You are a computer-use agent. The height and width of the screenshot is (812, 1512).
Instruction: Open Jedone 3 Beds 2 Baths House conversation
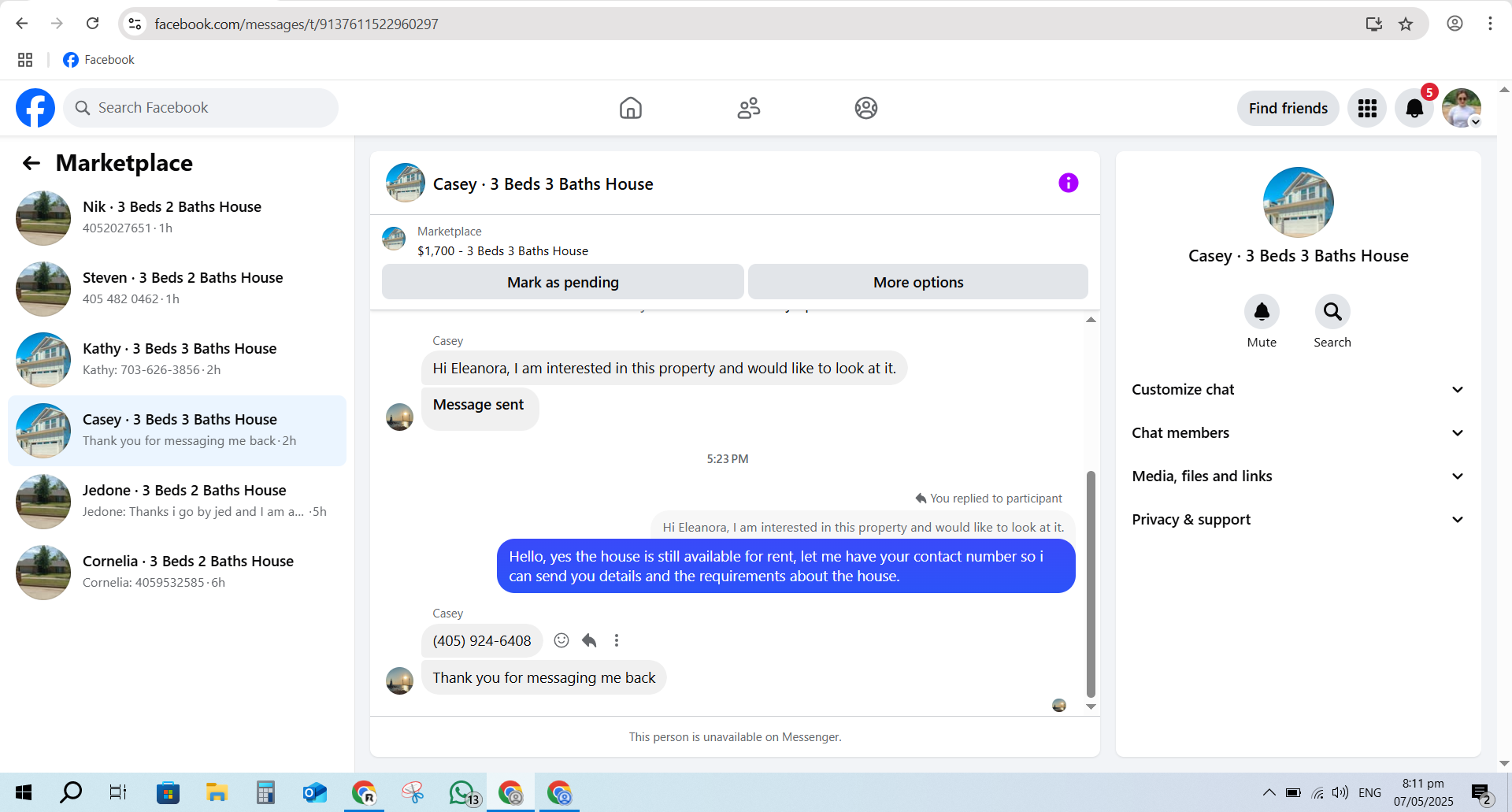(177, 502)
